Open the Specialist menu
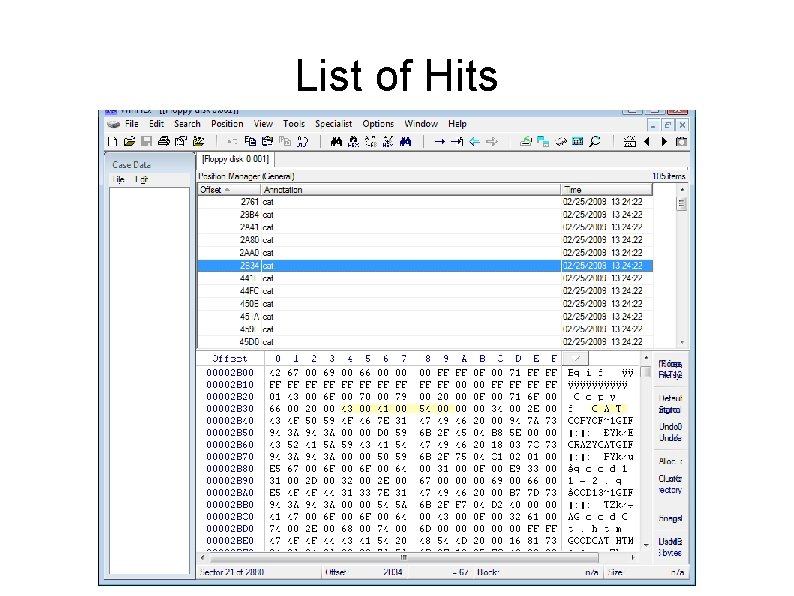Screen dimensions: 794x596 click(333, 124)
